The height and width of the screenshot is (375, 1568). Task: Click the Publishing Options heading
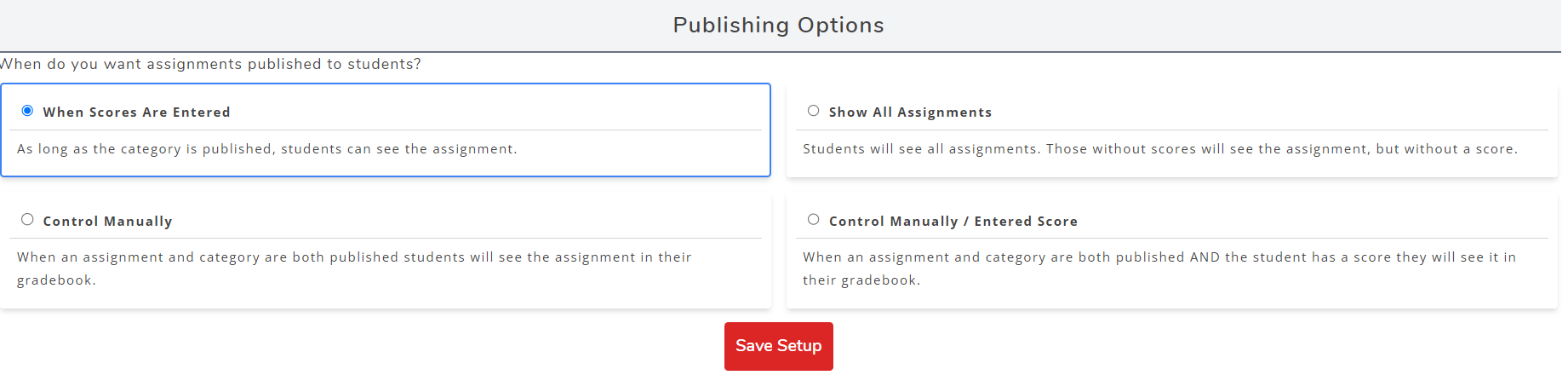pyautogui.click(x=778, y=26)
